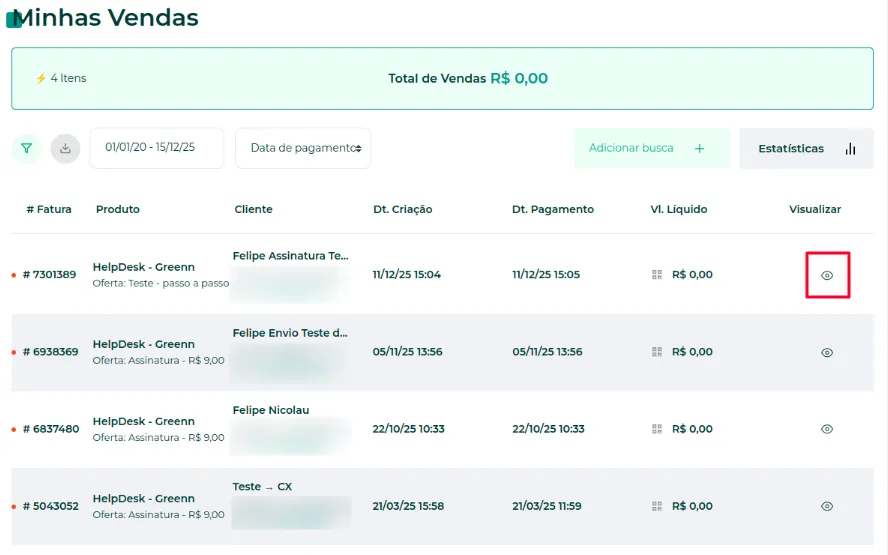Click client name Teste → CX
The width and height of the screenshot is (888, 555).
coord(262,487)
